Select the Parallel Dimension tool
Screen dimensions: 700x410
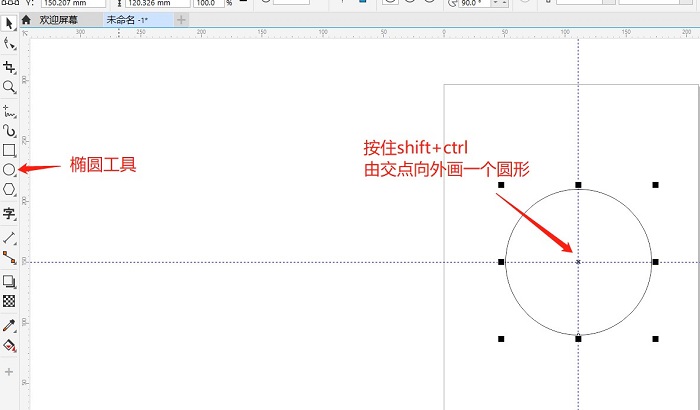pos(9,237)
